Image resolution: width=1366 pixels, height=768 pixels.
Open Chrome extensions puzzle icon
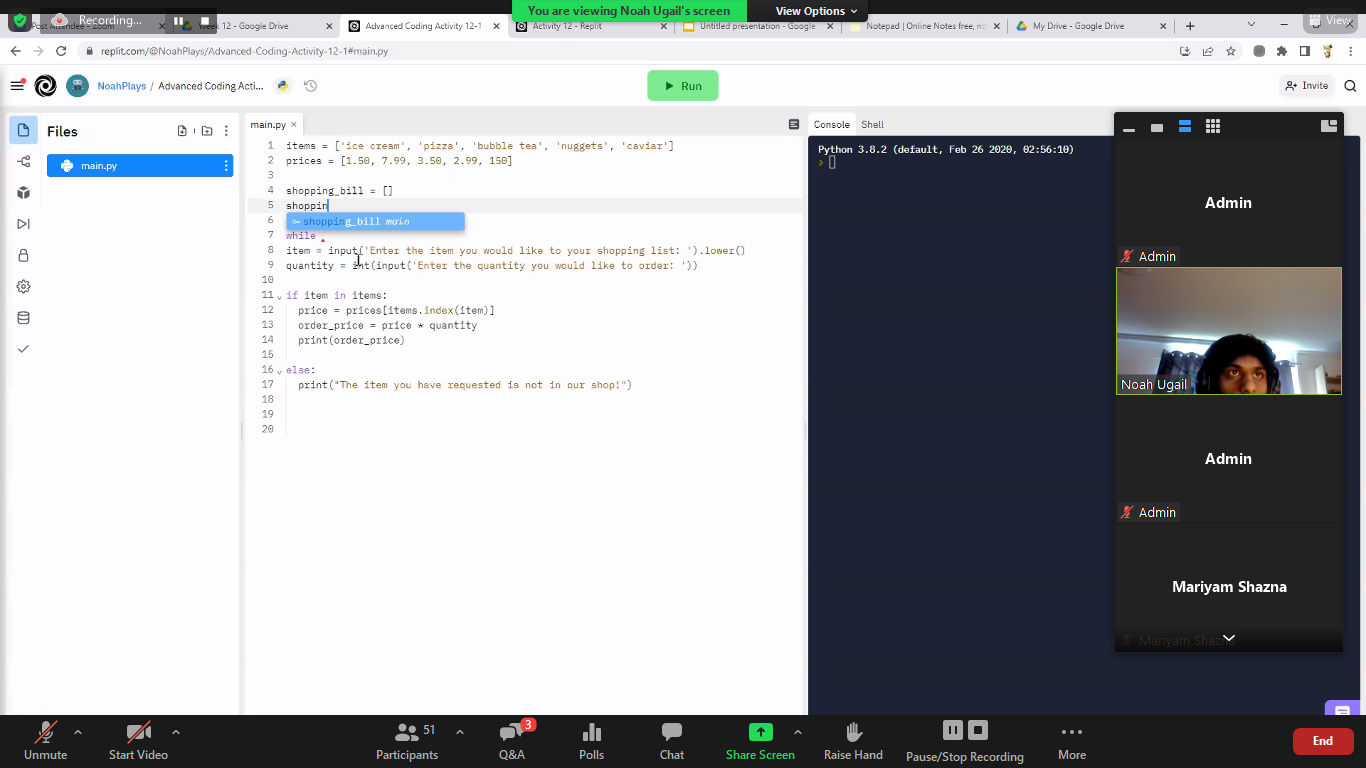[1282, 51]
